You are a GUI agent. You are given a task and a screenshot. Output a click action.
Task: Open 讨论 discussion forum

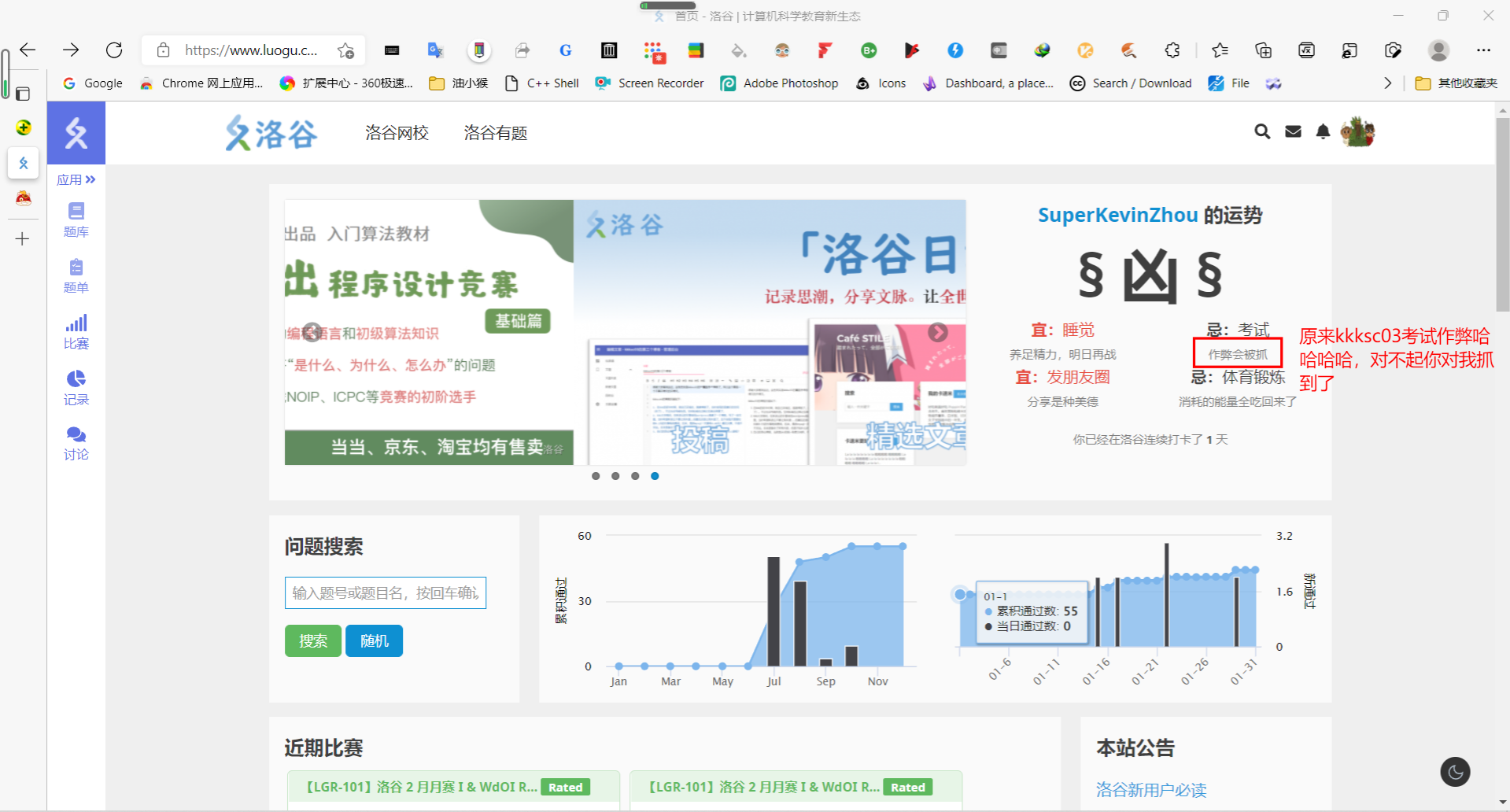point(76,443)
